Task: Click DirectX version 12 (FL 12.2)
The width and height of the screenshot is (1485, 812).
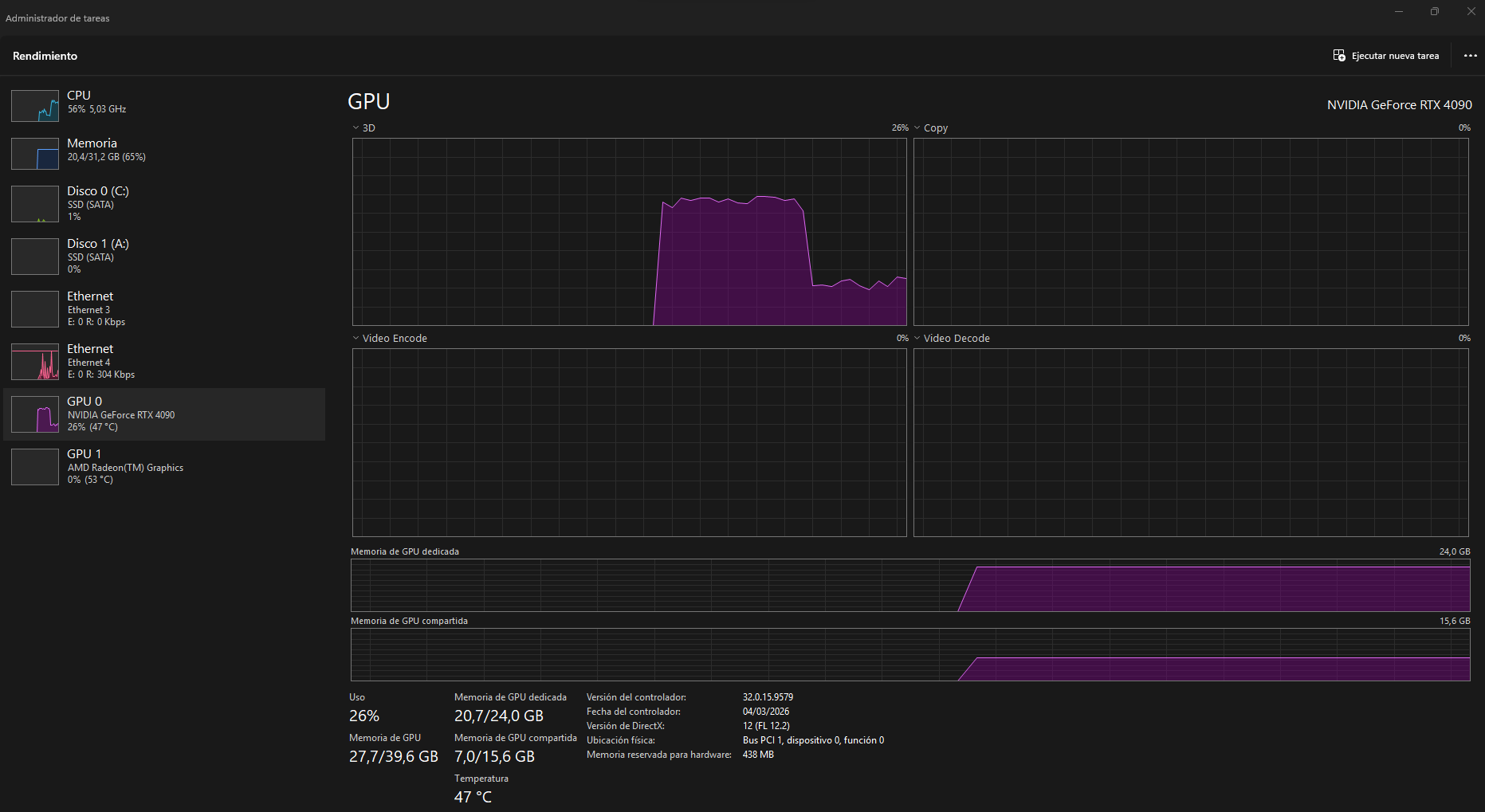Action: click(x=766, y=726)
